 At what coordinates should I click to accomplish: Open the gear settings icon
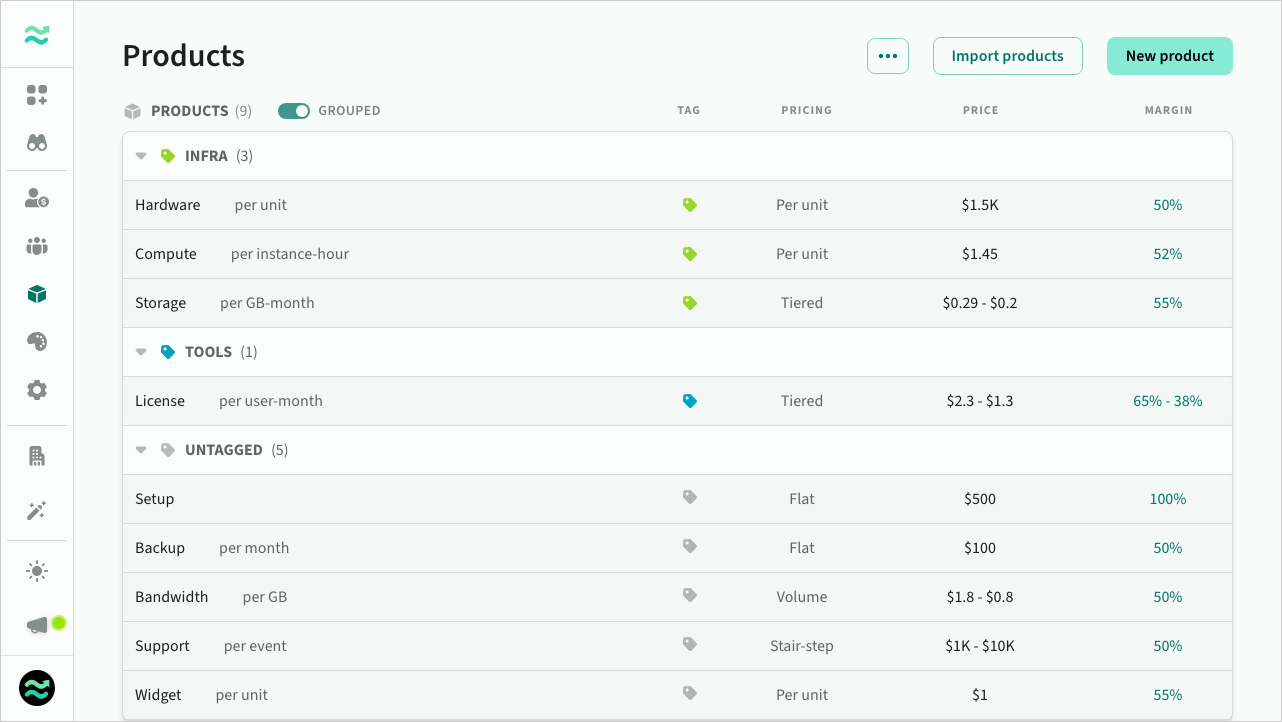37,390
